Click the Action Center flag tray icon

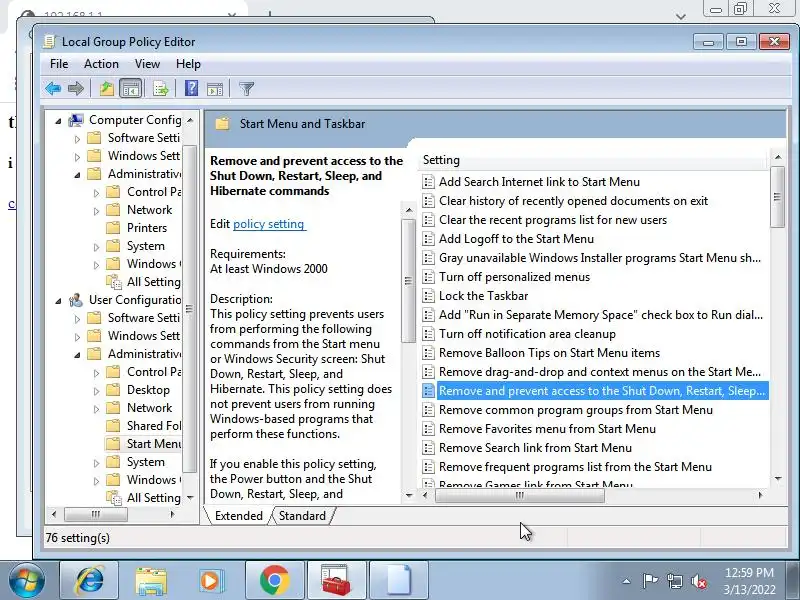[650, 581]
